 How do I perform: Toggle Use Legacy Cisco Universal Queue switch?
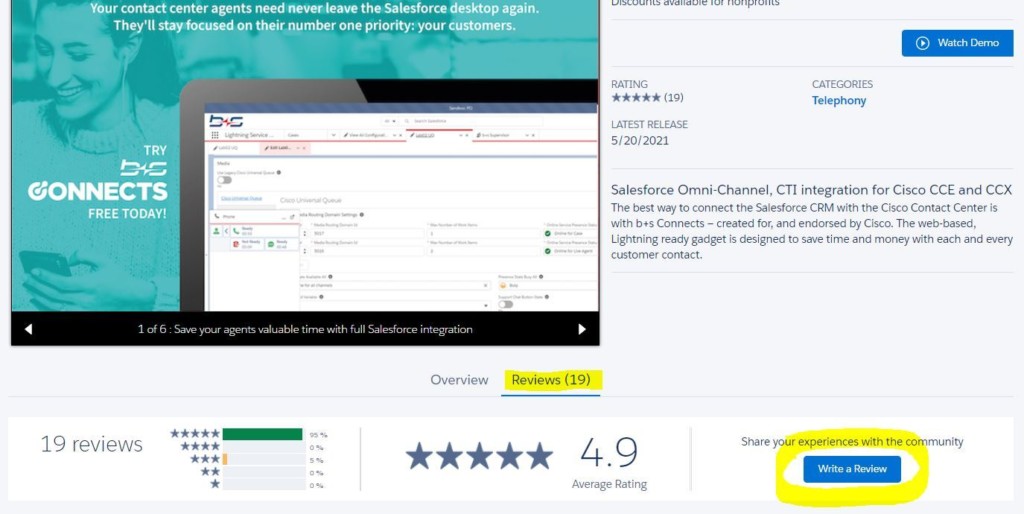[225, 180]
